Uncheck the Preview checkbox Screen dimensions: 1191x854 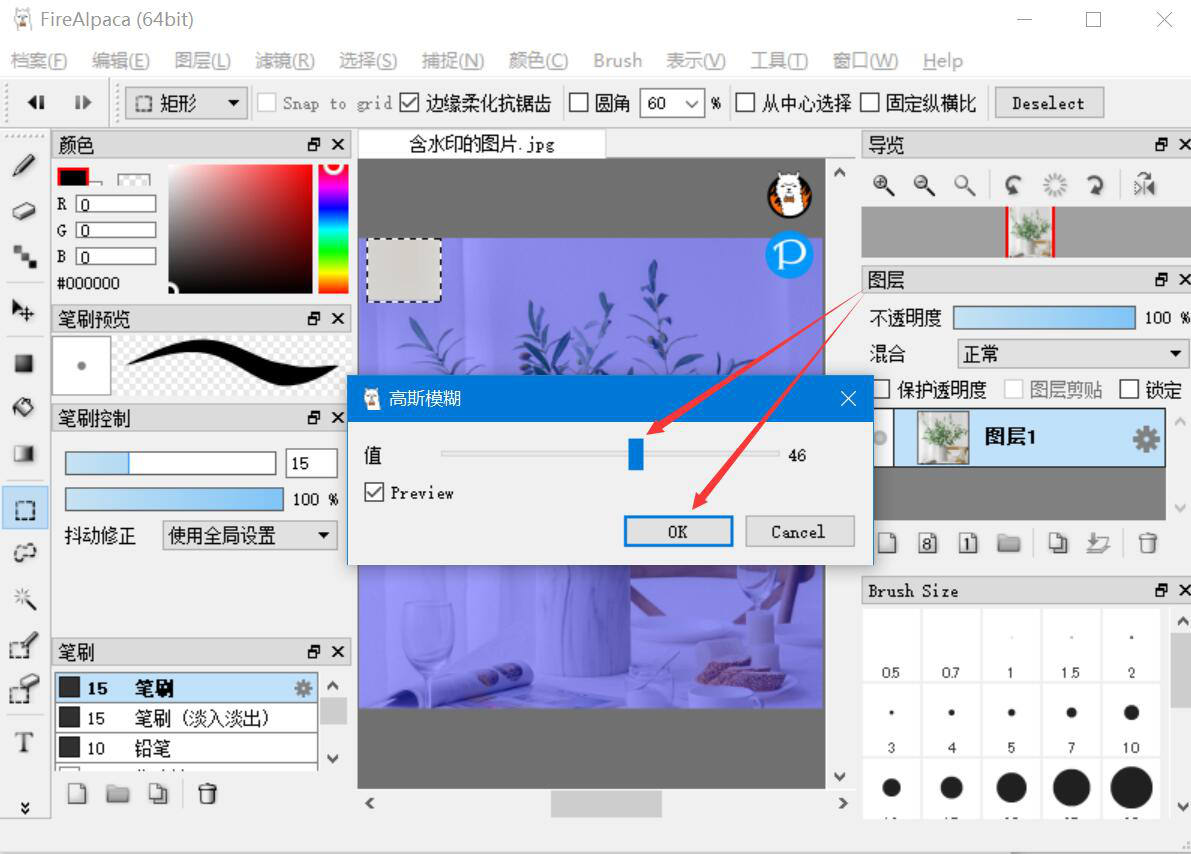coord(375,492)
